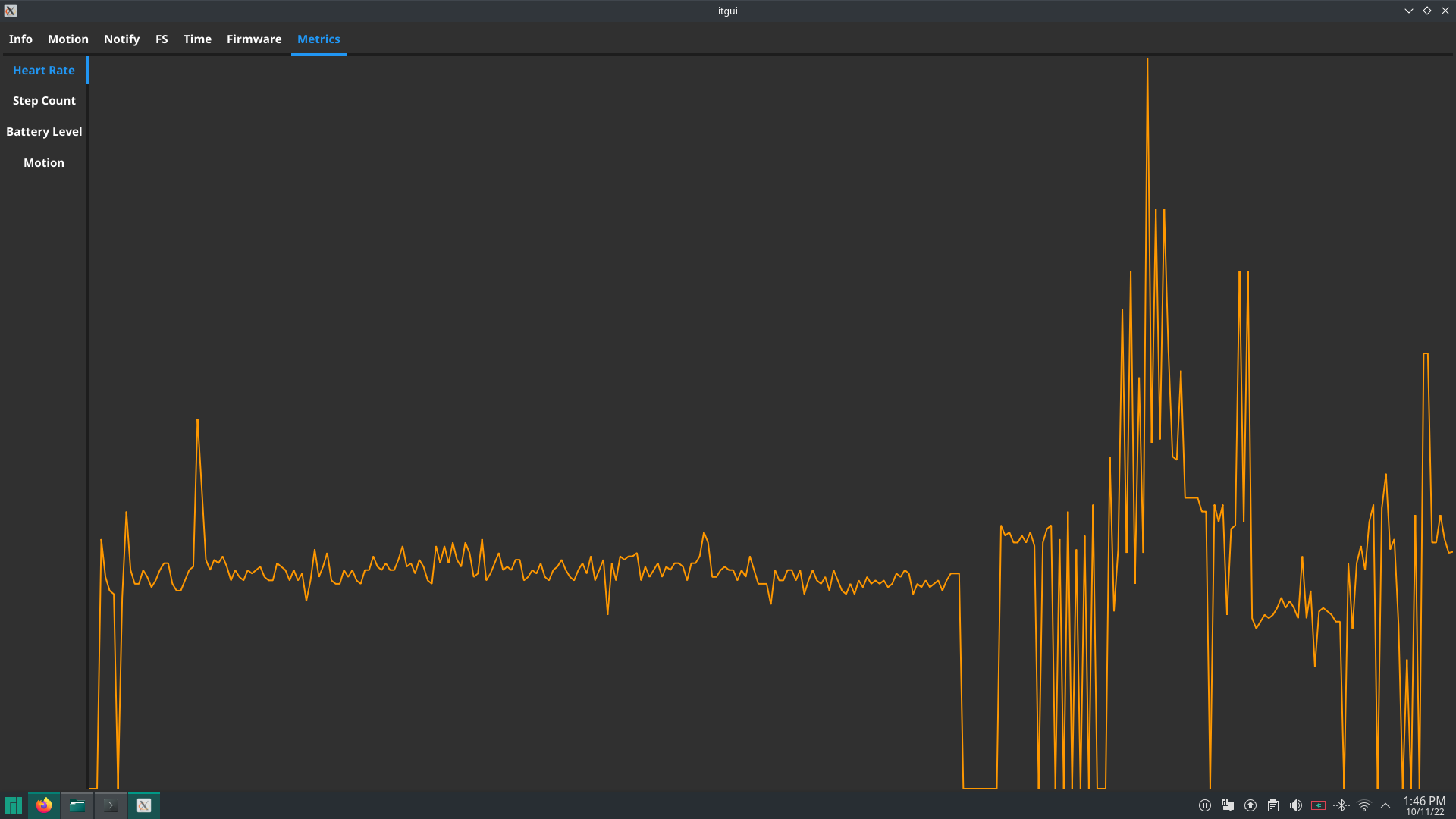Open the system updates tray icon
1456x819 pixels.
point(1250,805)
